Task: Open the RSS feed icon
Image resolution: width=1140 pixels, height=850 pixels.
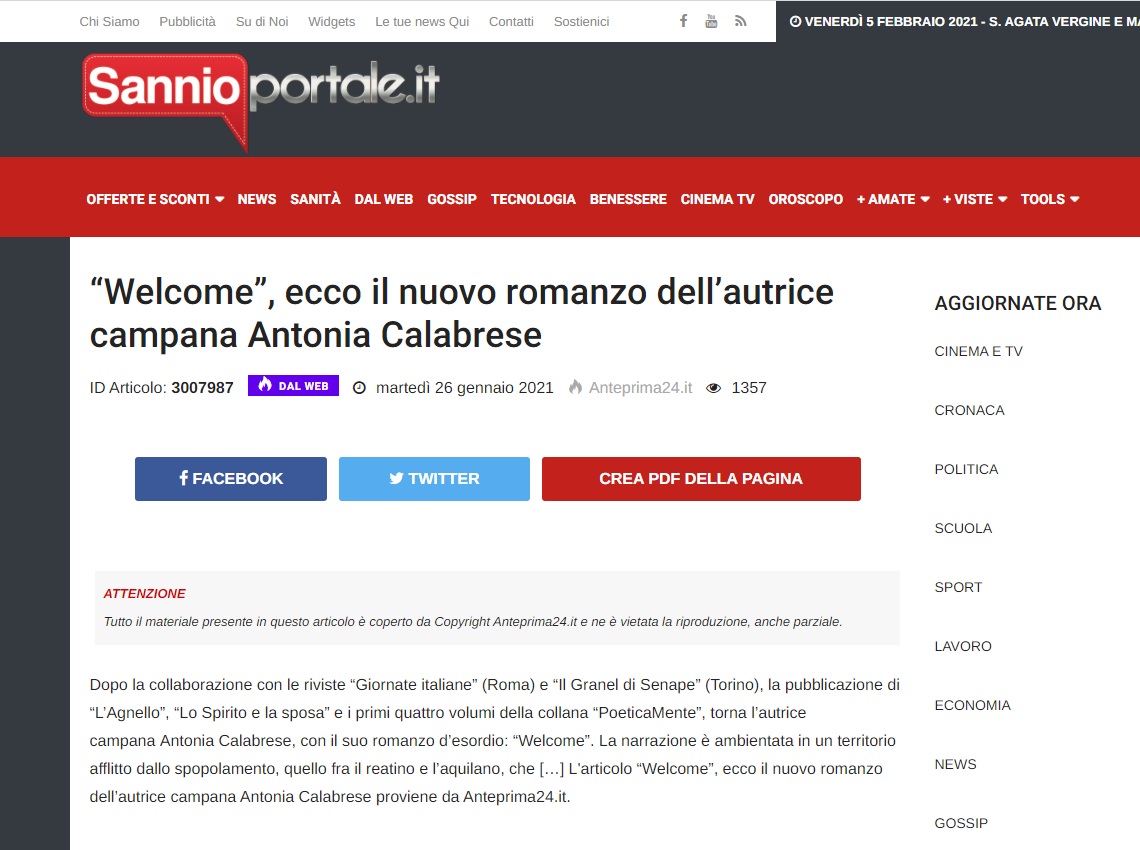Action: [740, 21]
